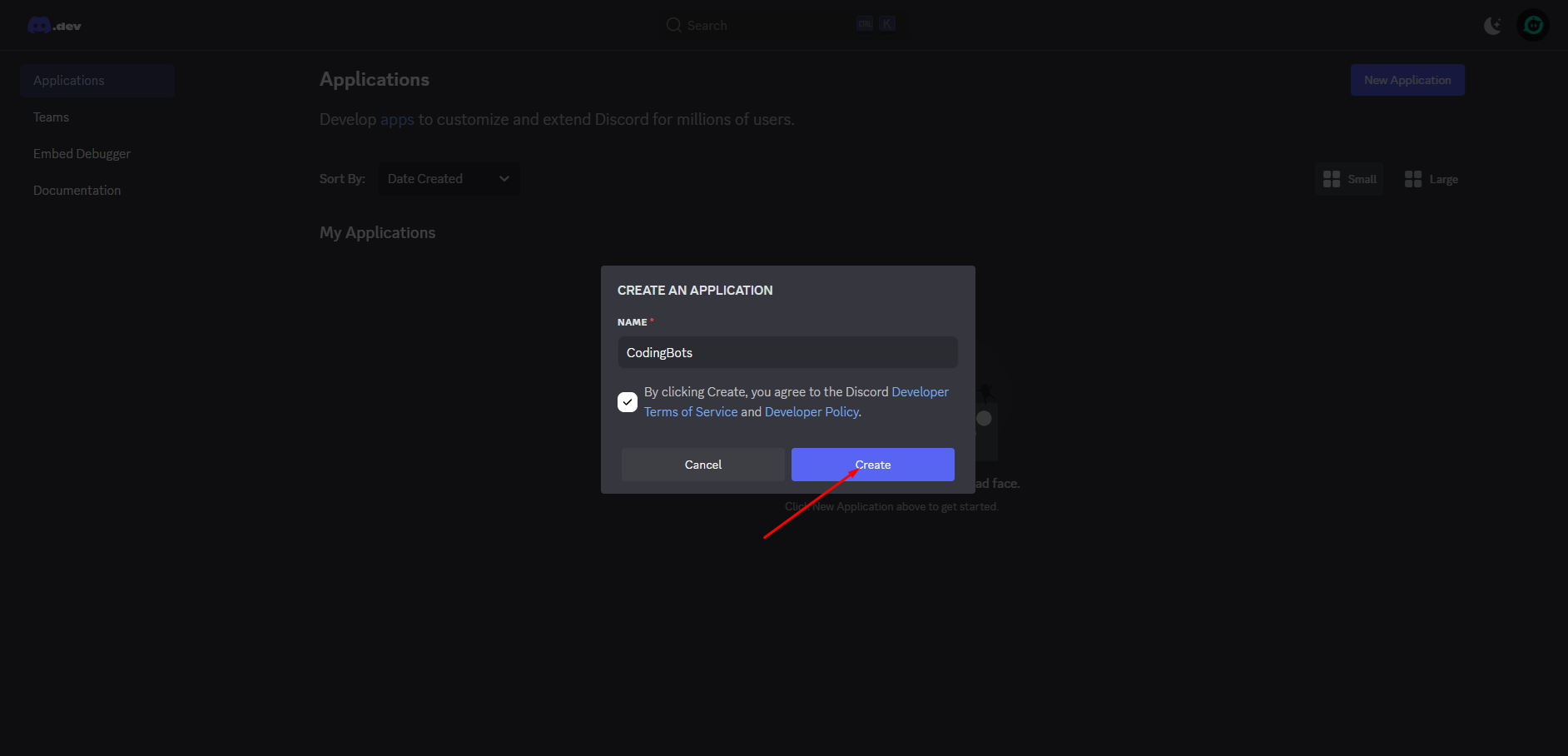Open the Date Created sort dropdown
This screenshot has width=1568, height=756.
[x=449, y=179]
